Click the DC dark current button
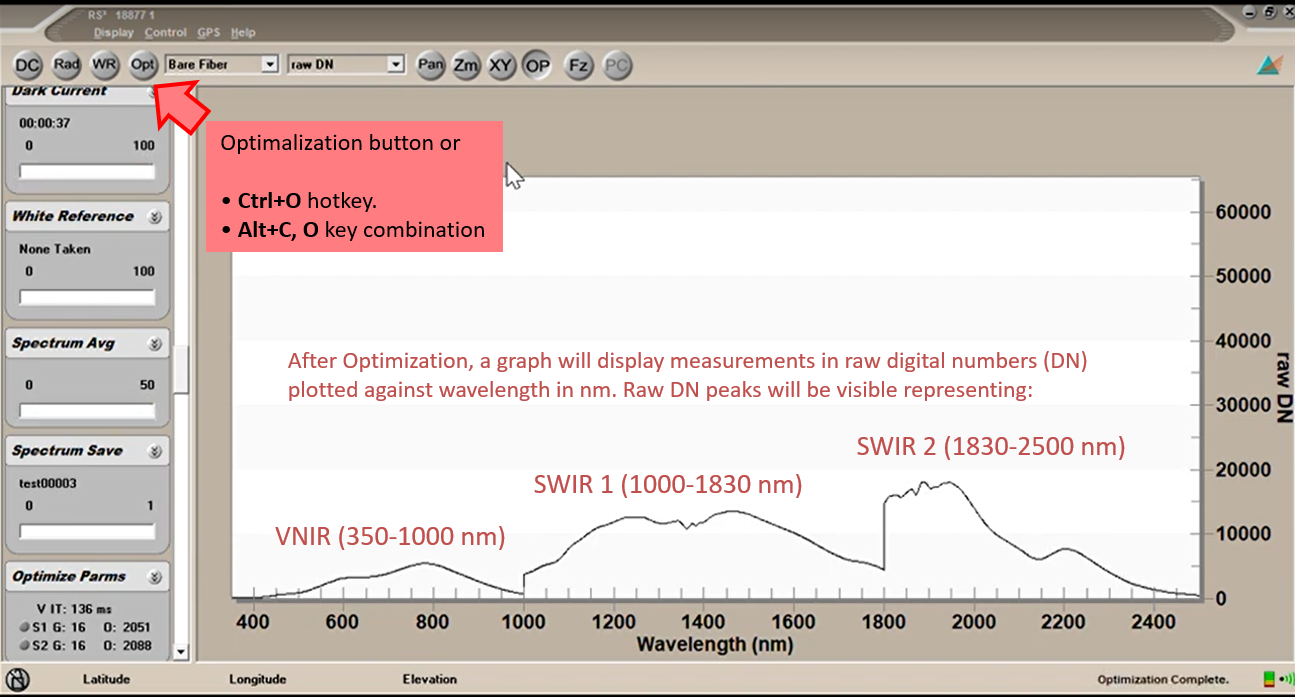The height and width of the screenshot is (699, 1295). click(x=27, y=65)
